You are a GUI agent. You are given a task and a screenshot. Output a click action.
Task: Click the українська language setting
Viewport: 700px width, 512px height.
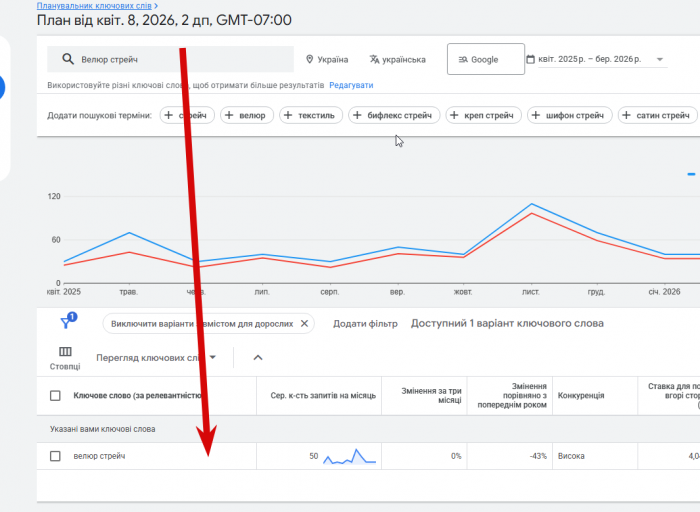click(398, 59)
